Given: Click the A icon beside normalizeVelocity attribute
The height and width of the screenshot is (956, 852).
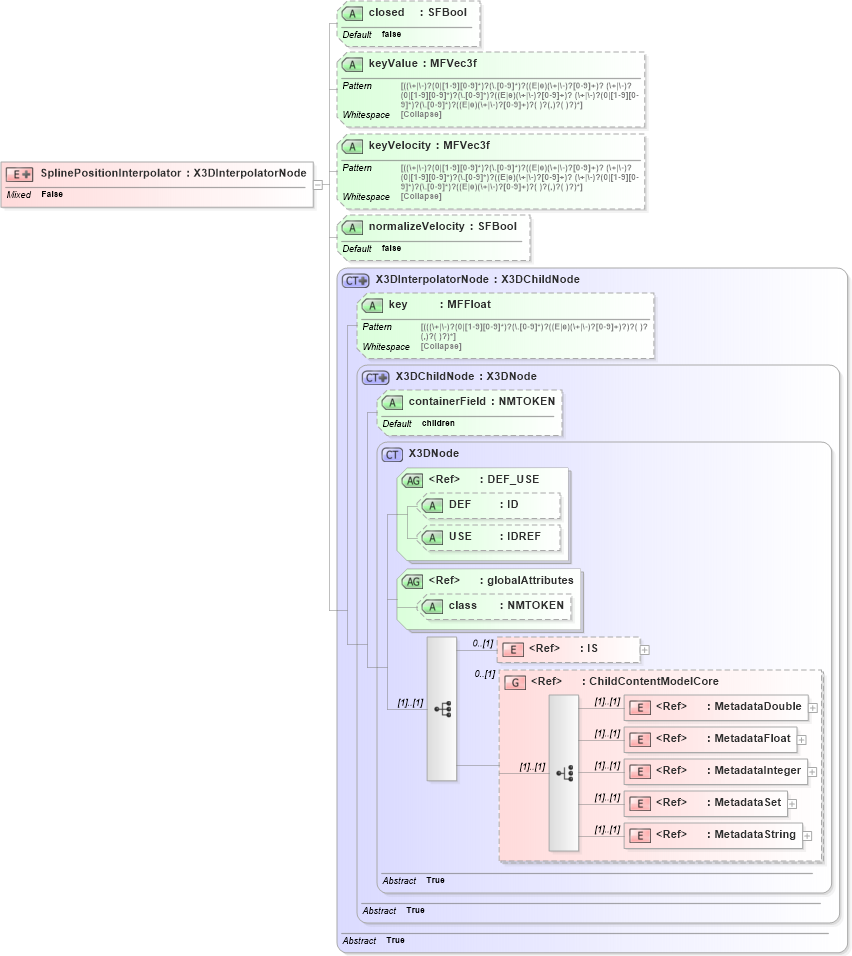Looking at the screenshot, I should pyautogui.click(x=352, y=227).
